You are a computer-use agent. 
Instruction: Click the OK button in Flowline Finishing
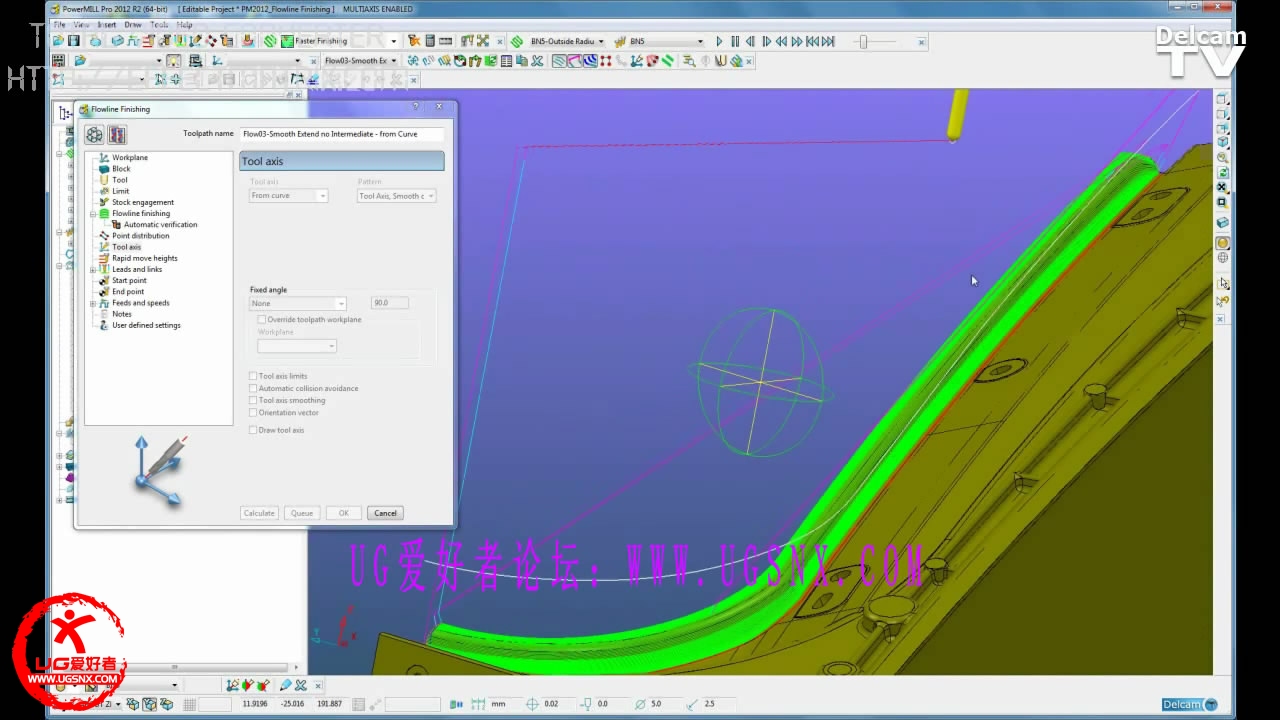[343, 513]
